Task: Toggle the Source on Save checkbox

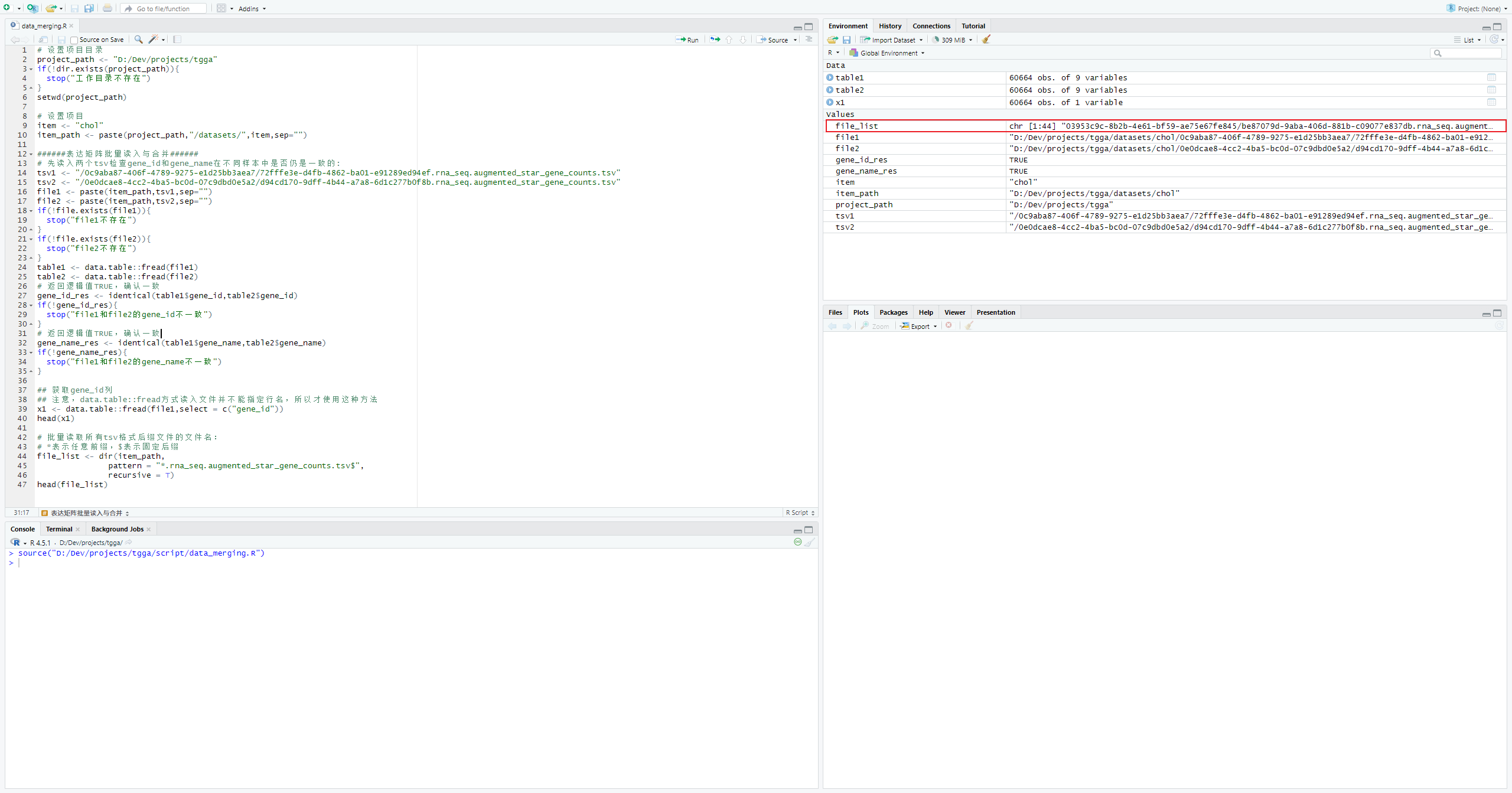Action: (x=74, y=40)
